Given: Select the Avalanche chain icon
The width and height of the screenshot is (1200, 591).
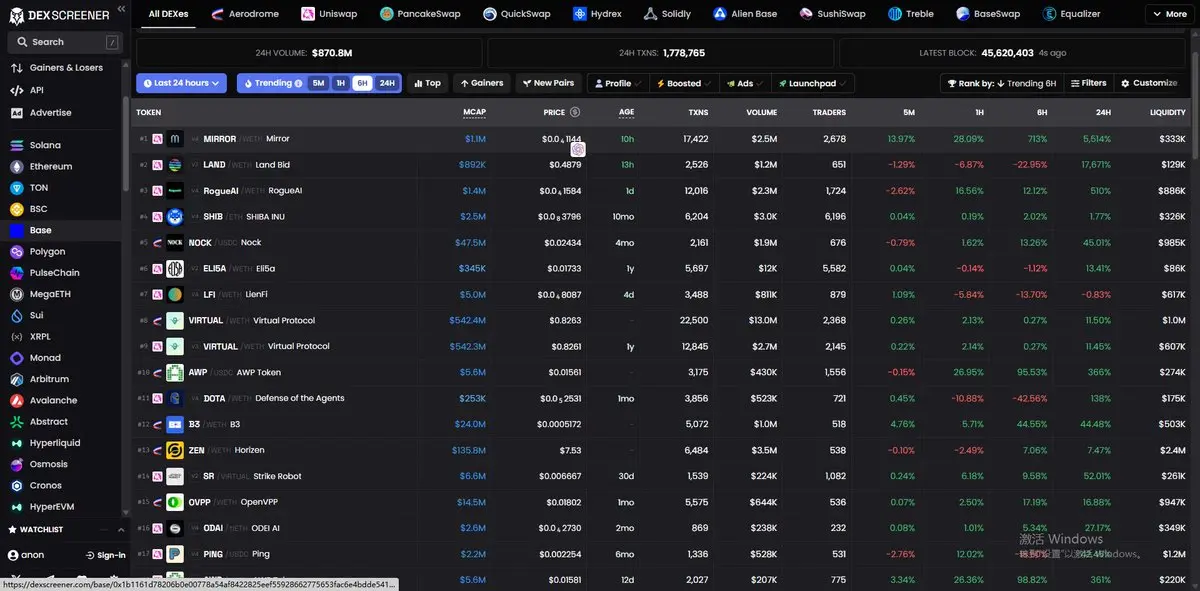Looking at the screenshot, I should 16,400.
